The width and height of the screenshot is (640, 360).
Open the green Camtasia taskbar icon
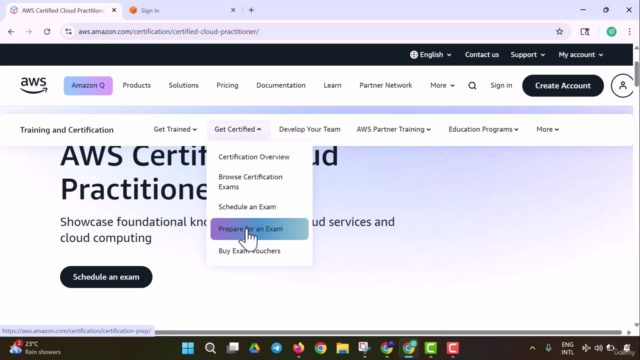[431, 348]
